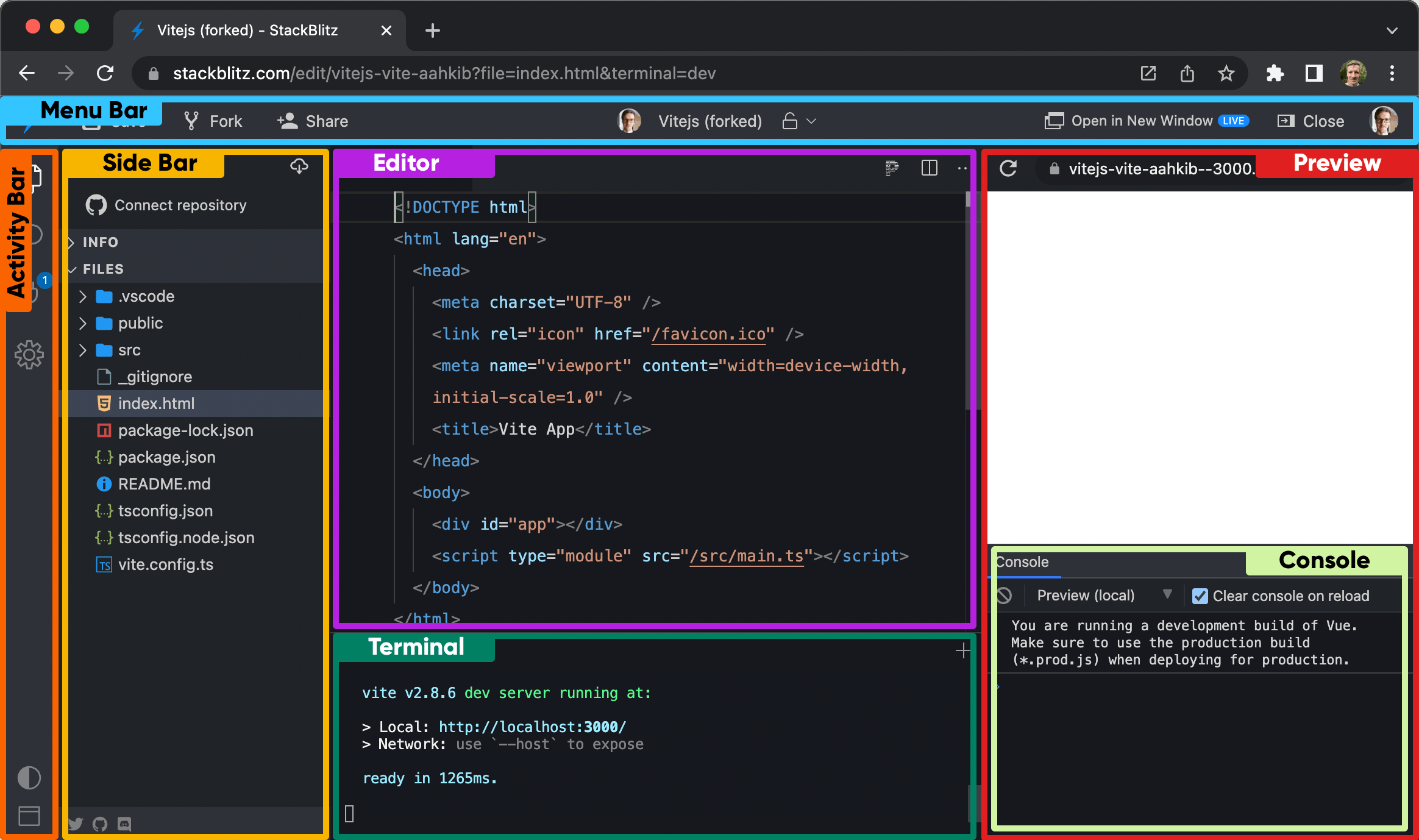The height and width of the screenshot is (840, 1419).
Task: Click the split editor view icon
Action: tap(928, 167)
